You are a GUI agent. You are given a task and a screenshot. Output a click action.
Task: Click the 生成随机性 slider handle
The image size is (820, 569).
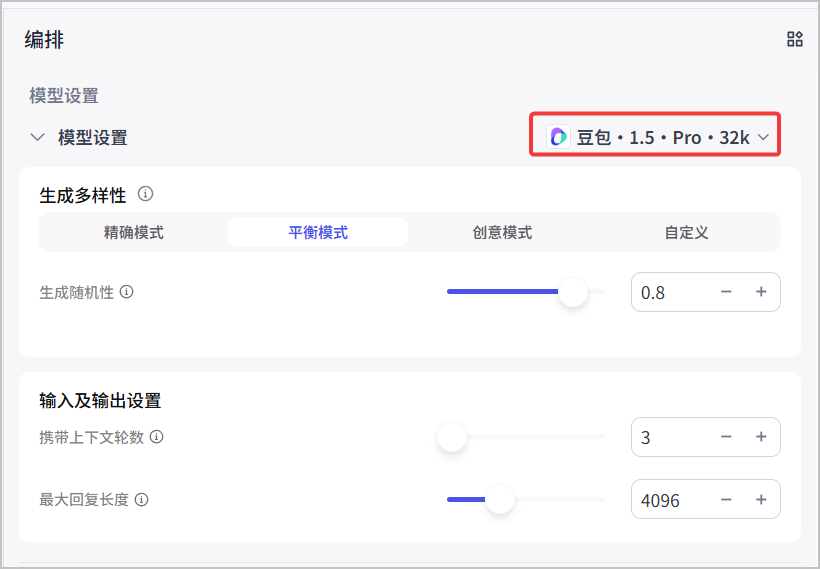coord(573,292)
